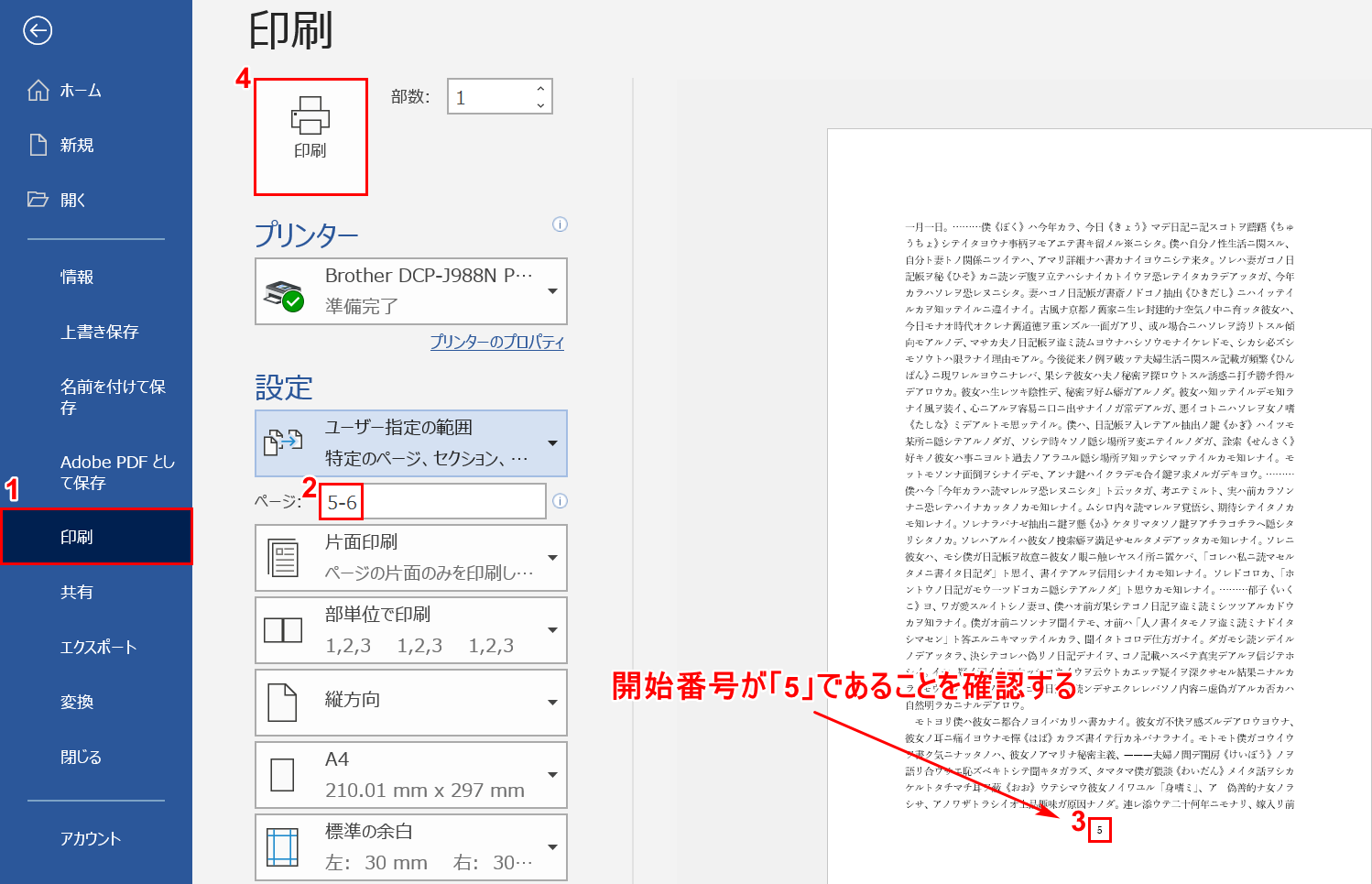Click the ページ: label

click(278, 501)
